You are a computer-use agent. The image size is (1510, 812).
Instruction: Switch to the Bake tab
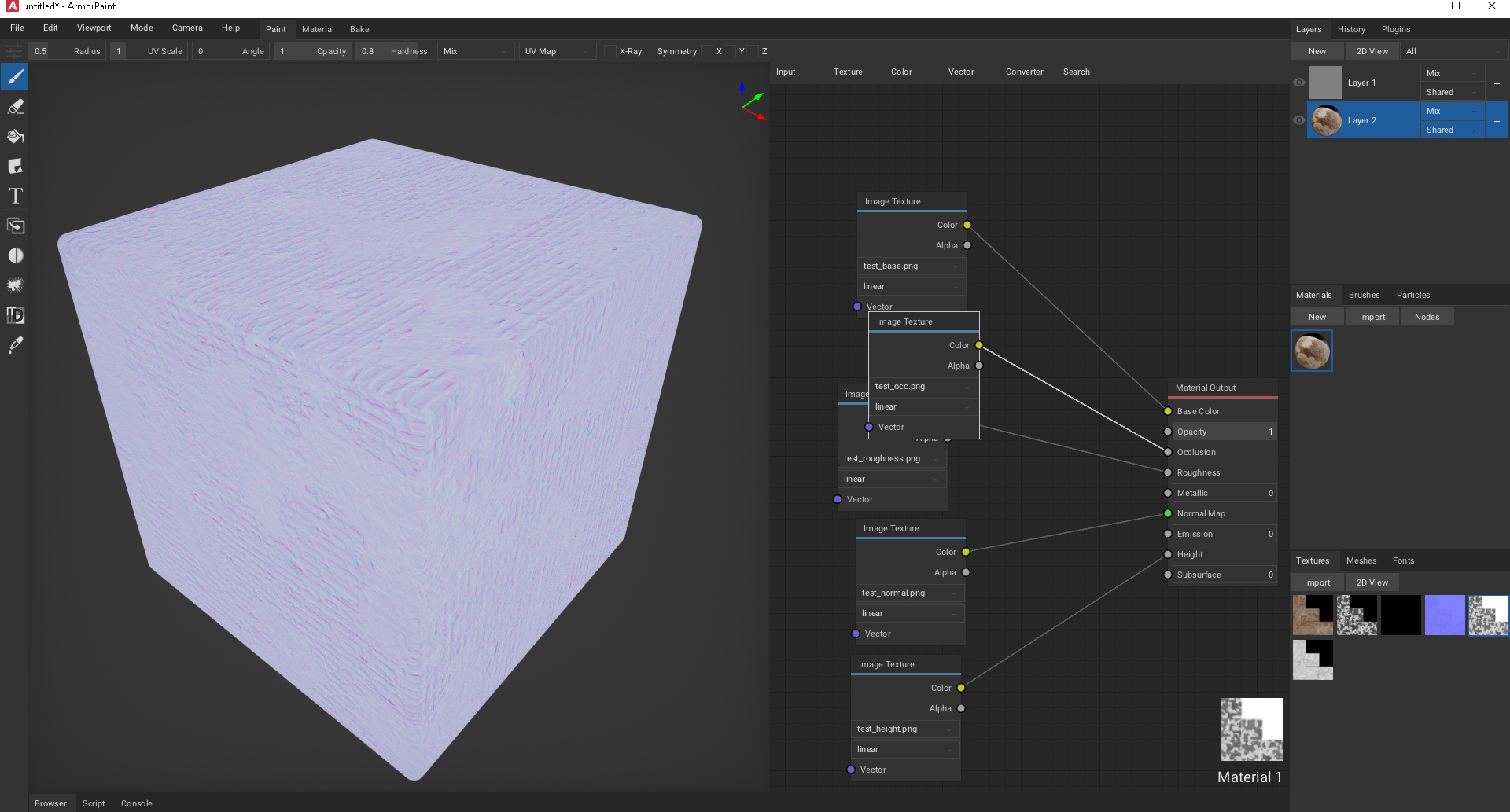point(359,29)
